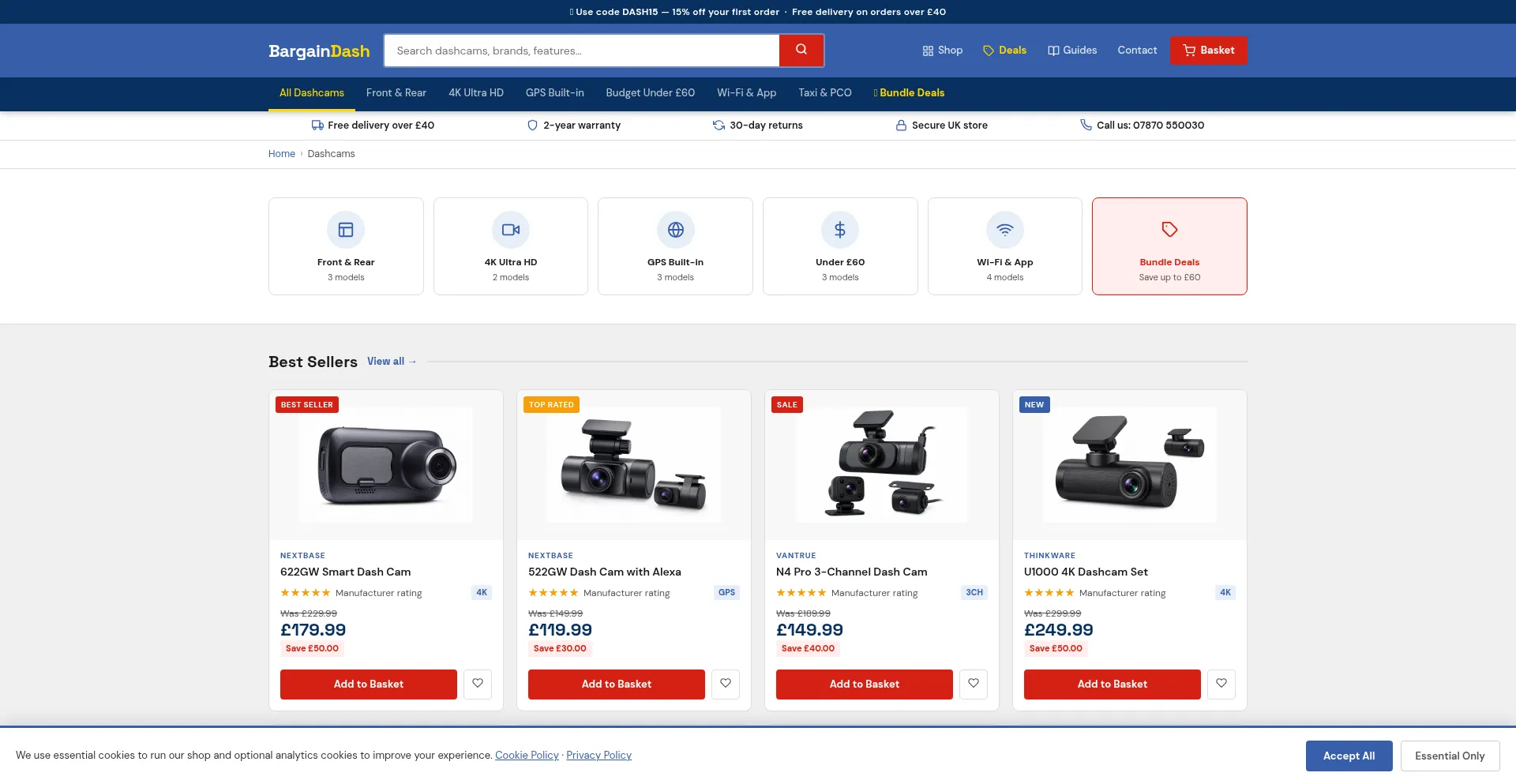Click the 3CH tag on N4 Pro
Image resolution: width=1516 pixels, height=784 pixels.
[x=974, y=593]
